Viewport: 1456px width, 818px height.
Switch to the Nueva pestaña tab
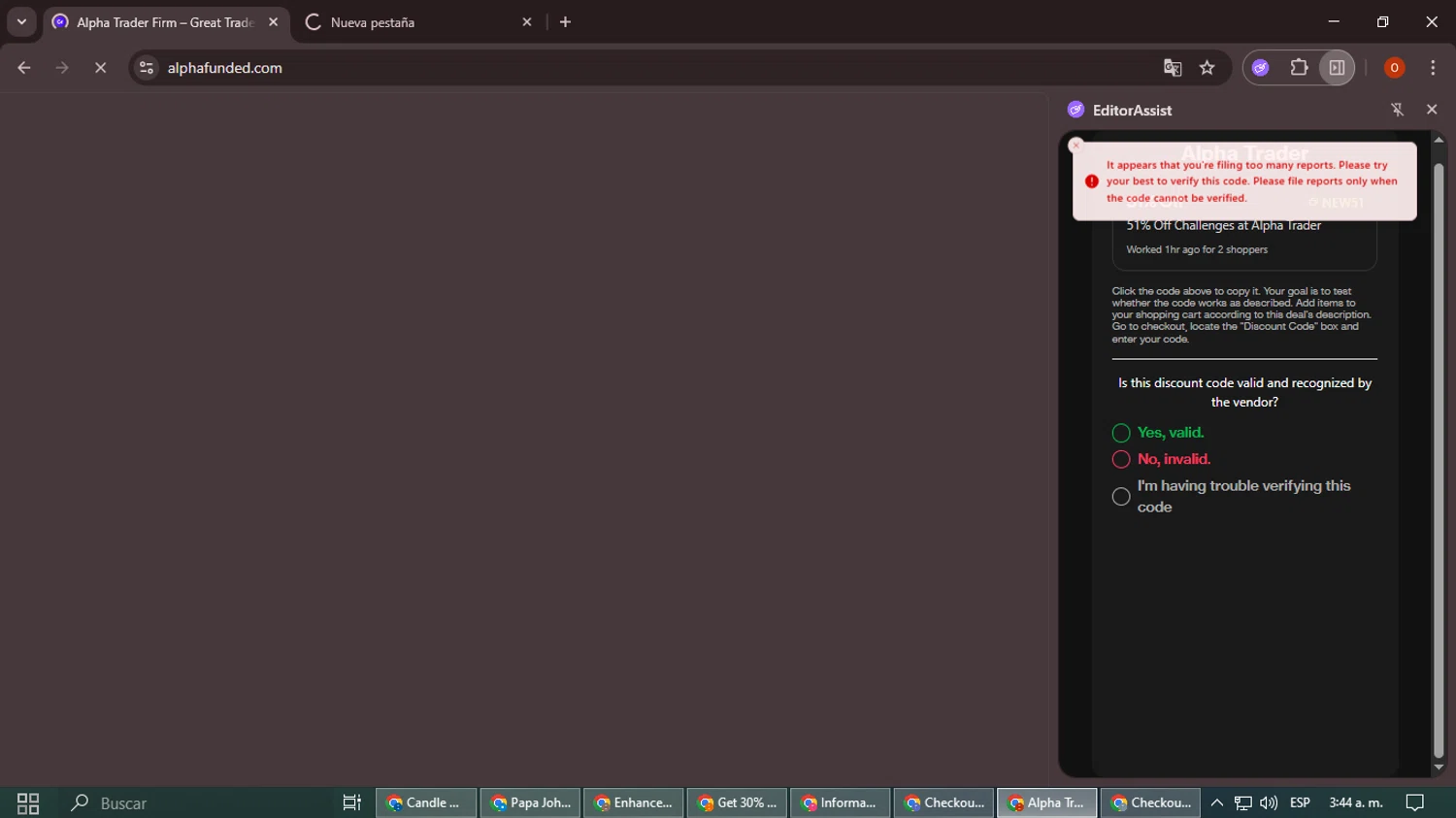[x=417, y=22]
